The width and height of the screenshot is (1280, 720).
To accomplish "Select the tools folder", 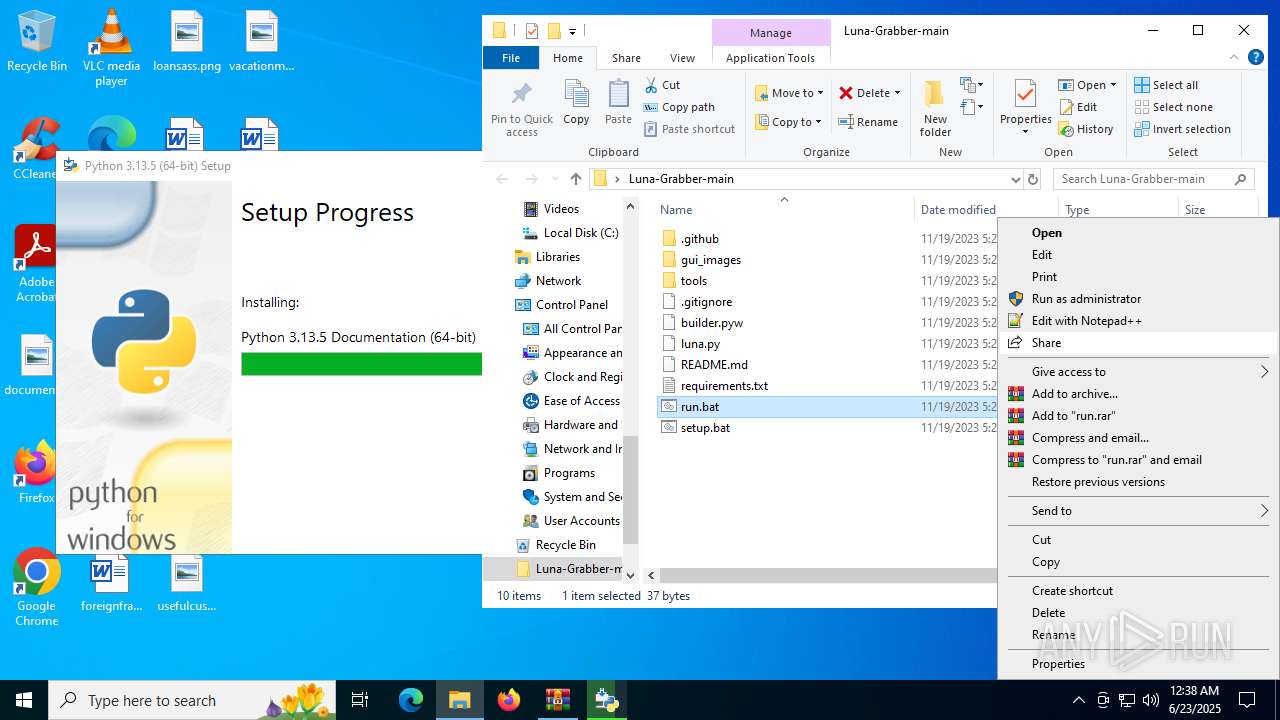I will [694, 281].
